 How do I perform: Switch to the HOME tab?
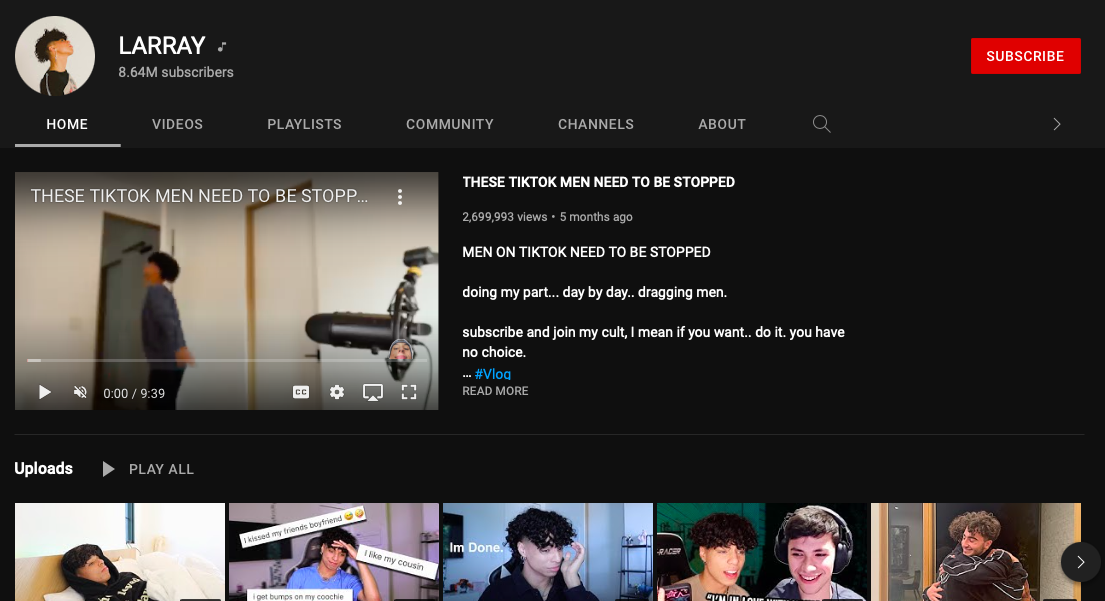pyautogui.click(x=67, y=124)
